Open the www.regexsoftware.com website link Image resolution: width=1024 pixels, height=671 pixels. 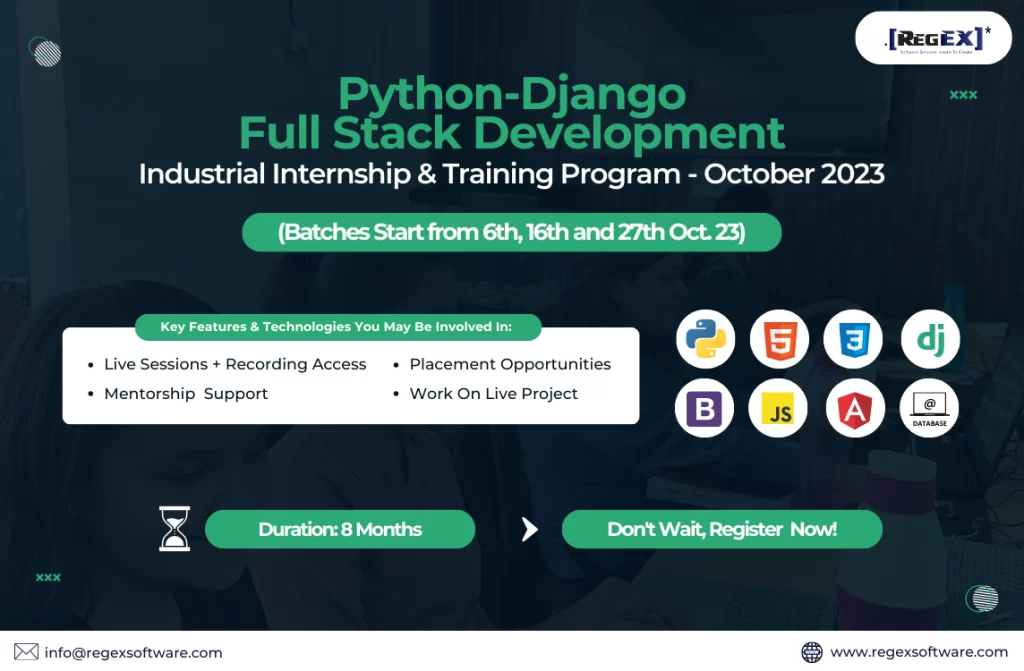pyautogui.click(x=919, y=652)
